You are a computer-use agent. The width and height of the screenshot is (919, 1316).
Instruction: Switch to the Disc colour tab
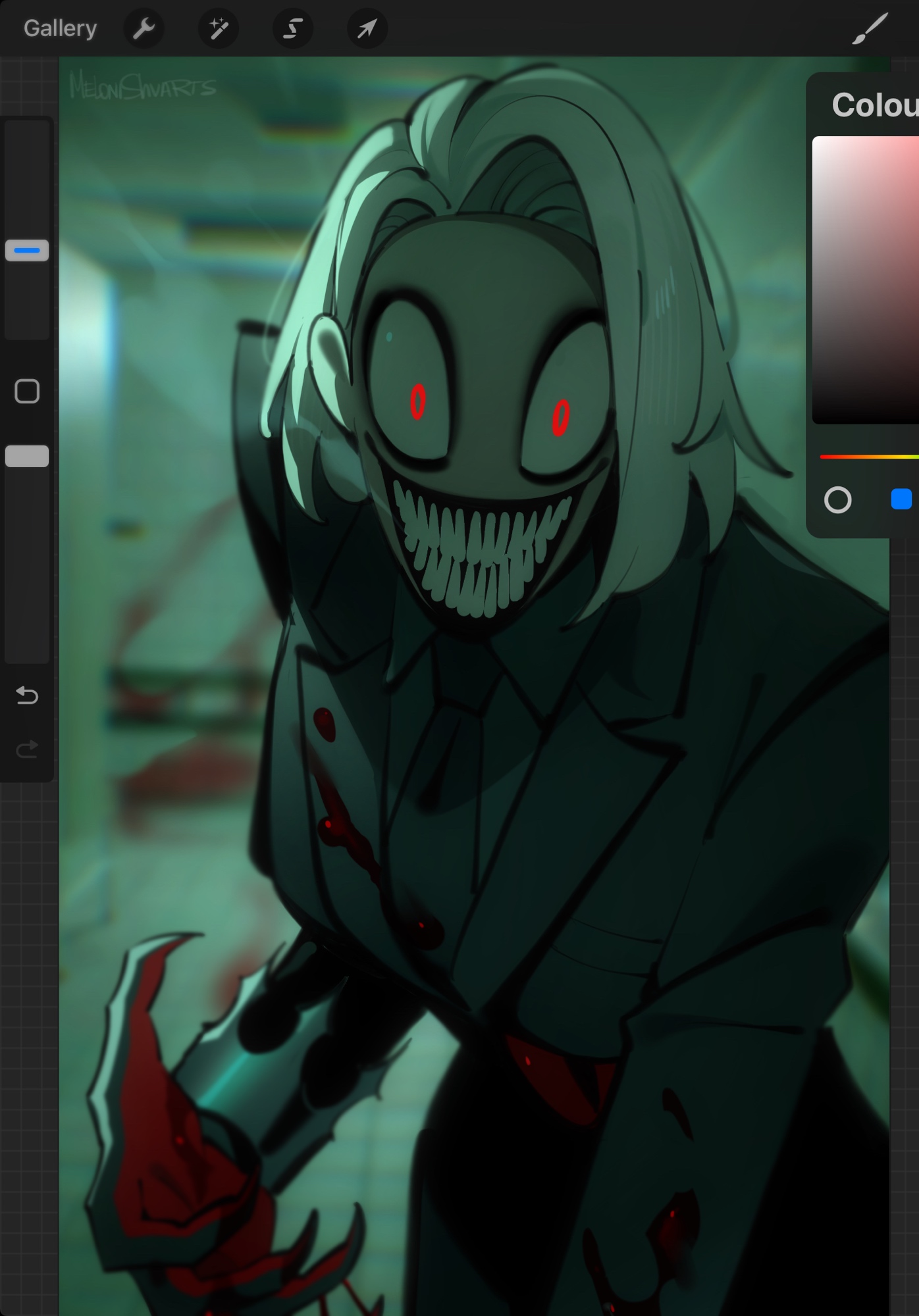pos(837,500)
